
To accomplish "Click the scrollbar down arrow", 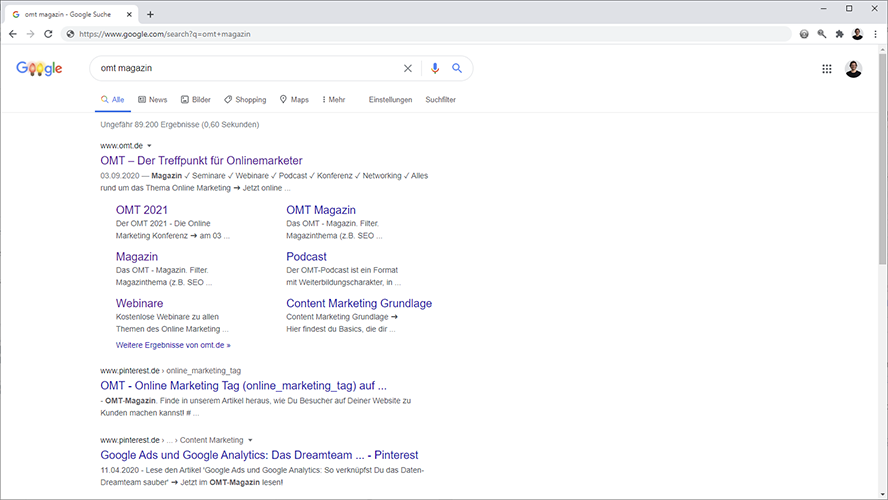I will coord(883,495).
